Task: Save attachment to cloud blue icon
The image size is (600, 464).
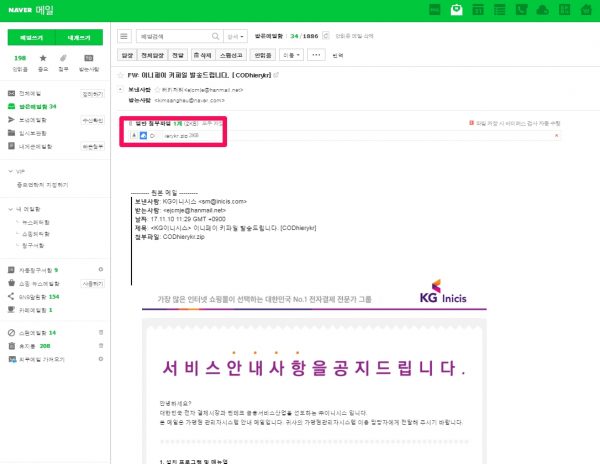Action: (x=143, y=135)
